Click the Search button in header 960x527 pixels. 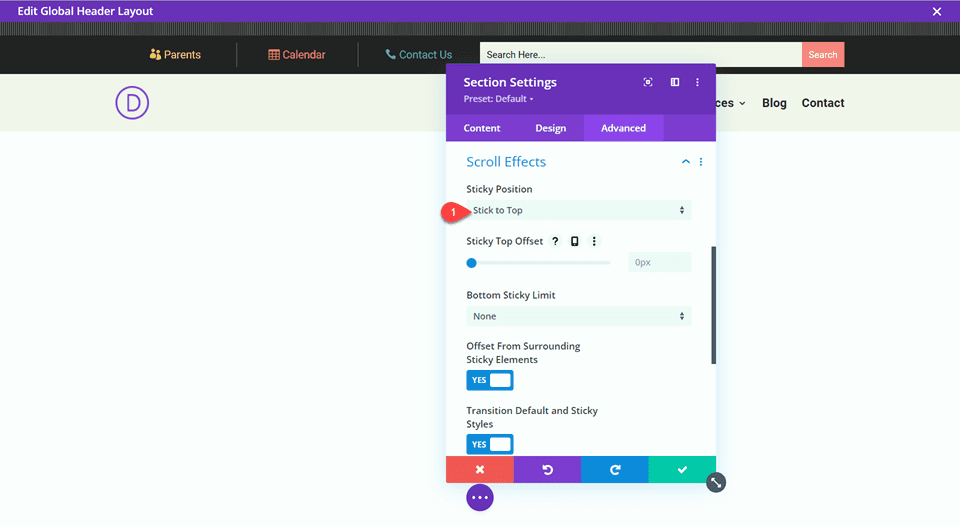pyautogui.click(x=822, y=55)
